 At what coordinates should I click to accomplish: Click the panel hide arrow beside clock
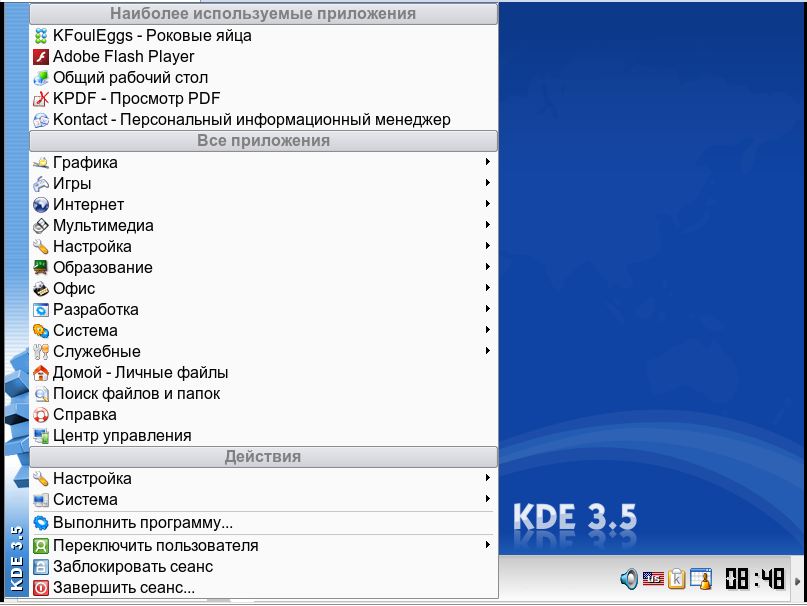[798, 581]
